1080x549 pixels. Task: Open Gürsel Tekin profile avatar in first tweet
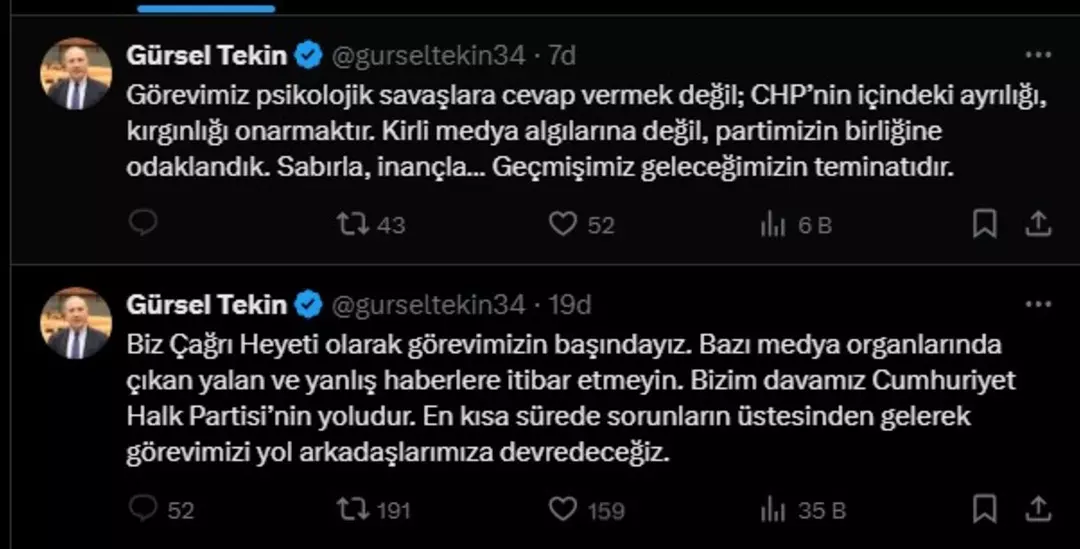[75, 76]
